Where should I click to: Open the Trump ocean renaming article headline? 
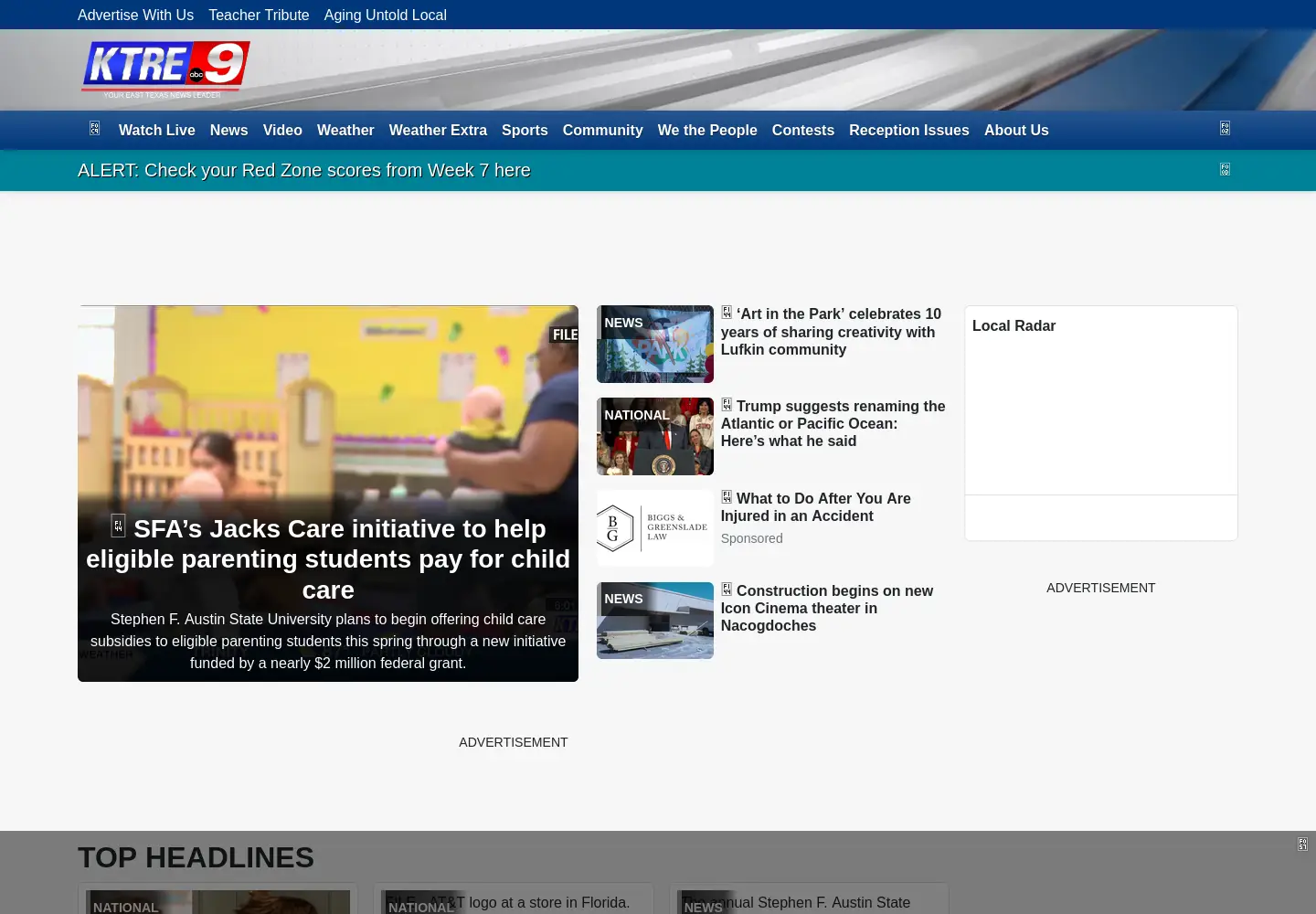click(x=833, y=424)
